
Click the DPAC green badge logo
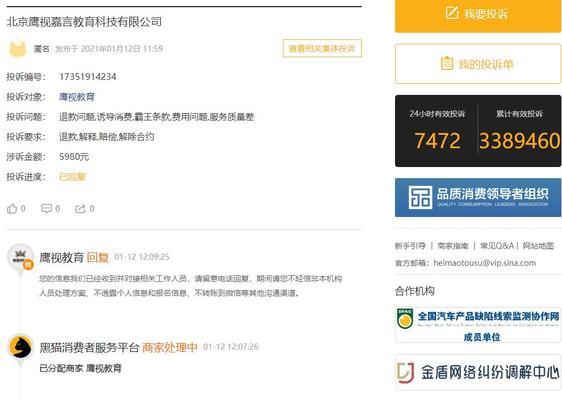pyautogui.click(x=405, y=319)
